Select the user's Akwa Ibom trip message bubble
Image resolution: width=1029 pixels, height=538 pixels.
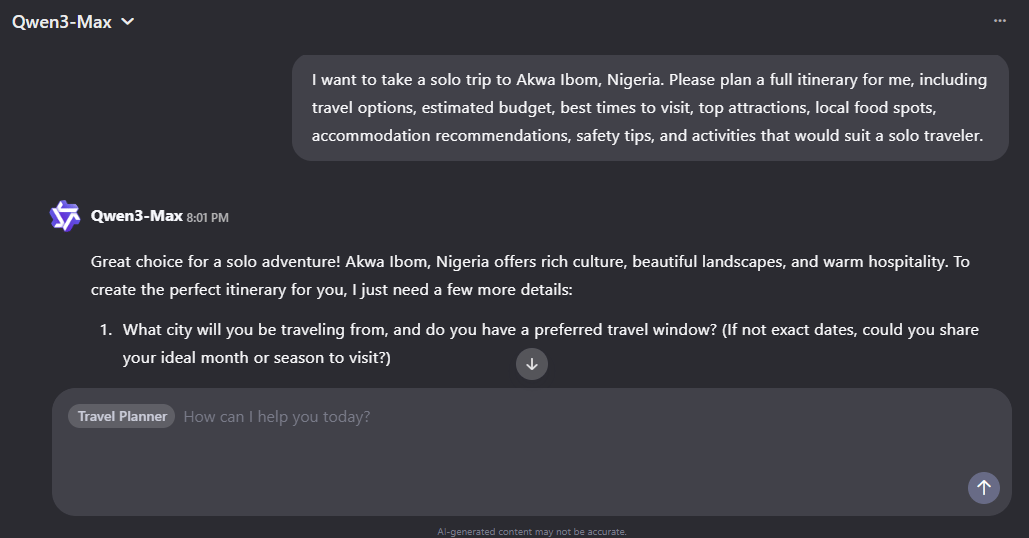(650, 107)
